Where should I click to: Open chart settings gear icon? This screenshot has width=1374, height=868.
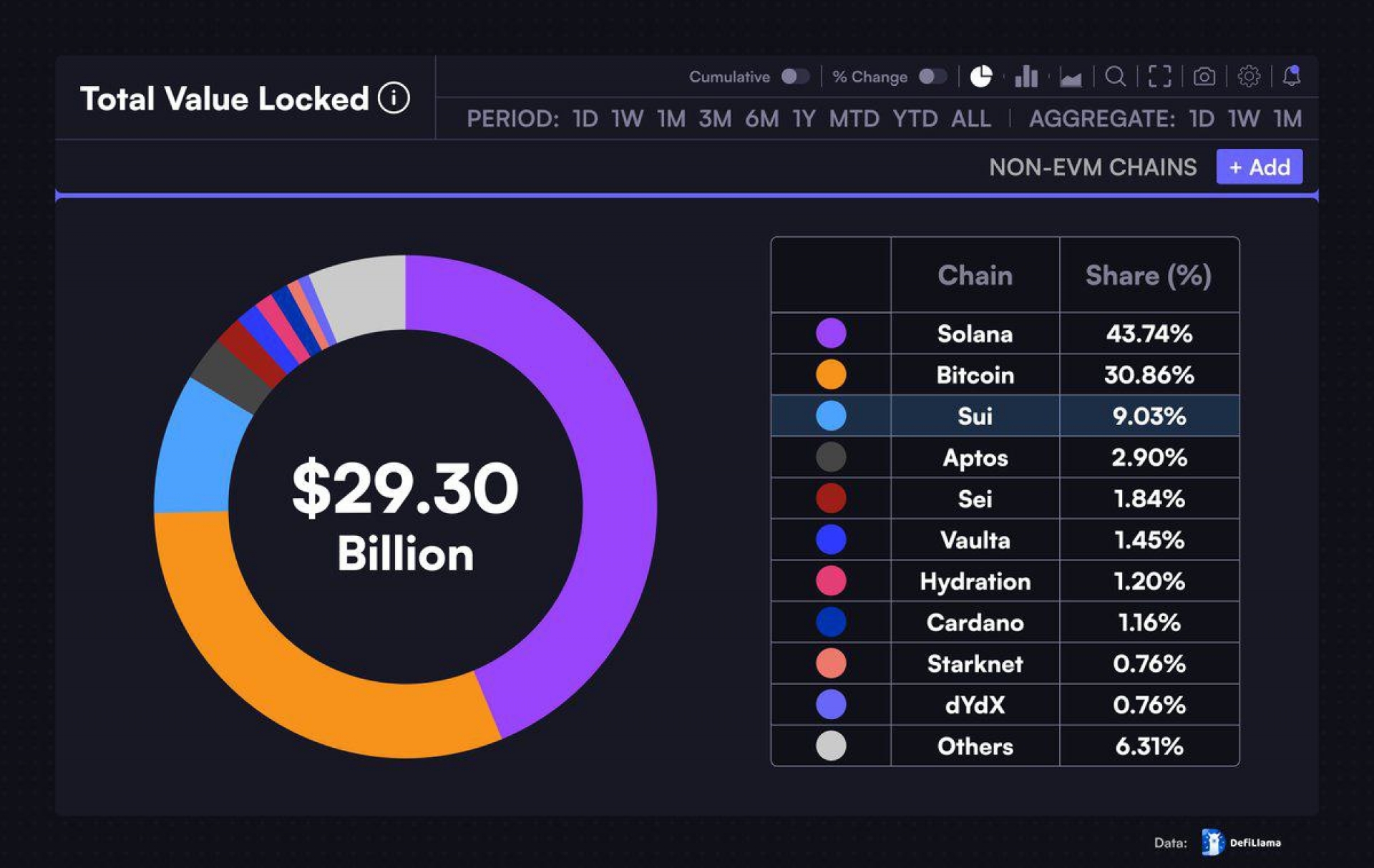coord(1249,77)
